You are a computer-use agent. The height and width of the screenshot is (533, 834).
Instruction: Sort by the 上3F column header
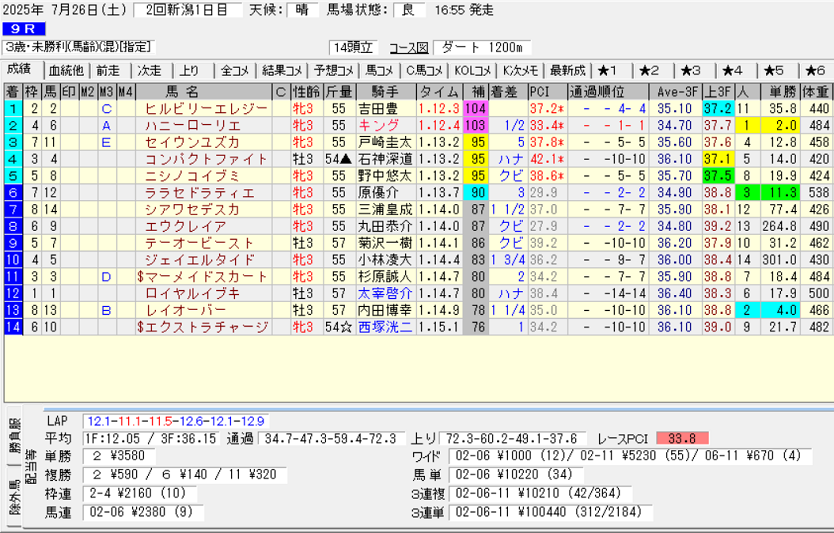[x=716, y=92]
